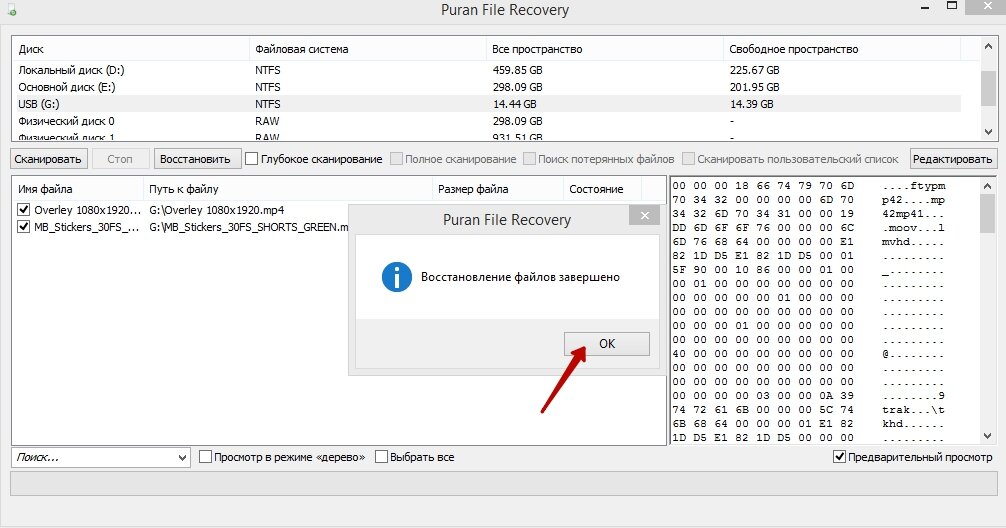Toggle Полное сканирование checkbox
1006x528 pixels.
pyautogui.click(x=396, y=158)
